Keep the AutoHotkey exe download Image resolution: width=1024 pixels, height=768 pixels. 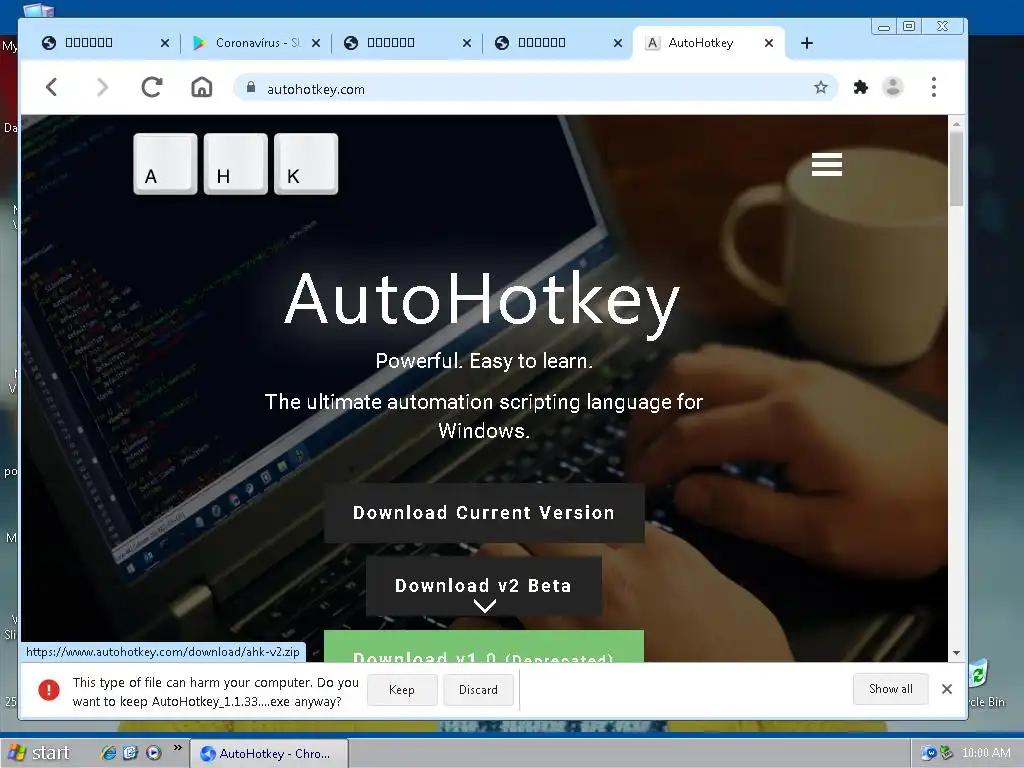402,690
